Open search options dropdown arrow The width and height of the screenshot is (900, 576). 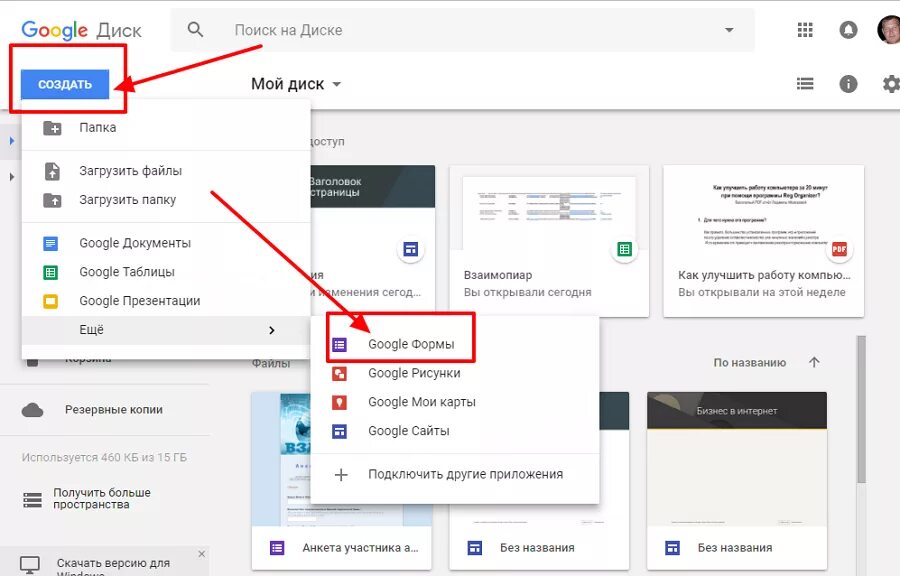pos(729,30)
